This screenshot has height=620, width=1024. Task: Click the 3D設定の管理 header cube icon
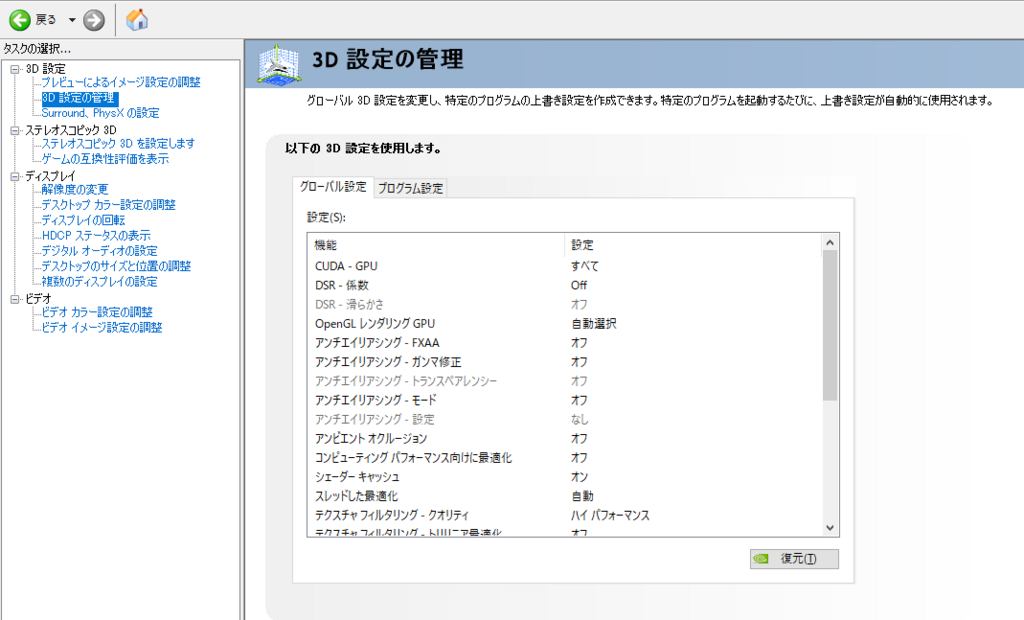pyautogui.click(x=279, y=64)
